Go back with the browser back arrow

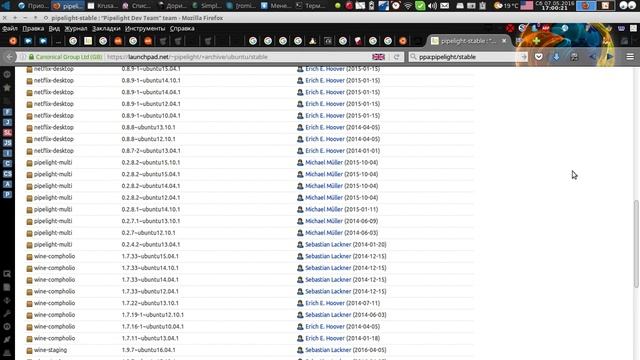click(10, 57)
